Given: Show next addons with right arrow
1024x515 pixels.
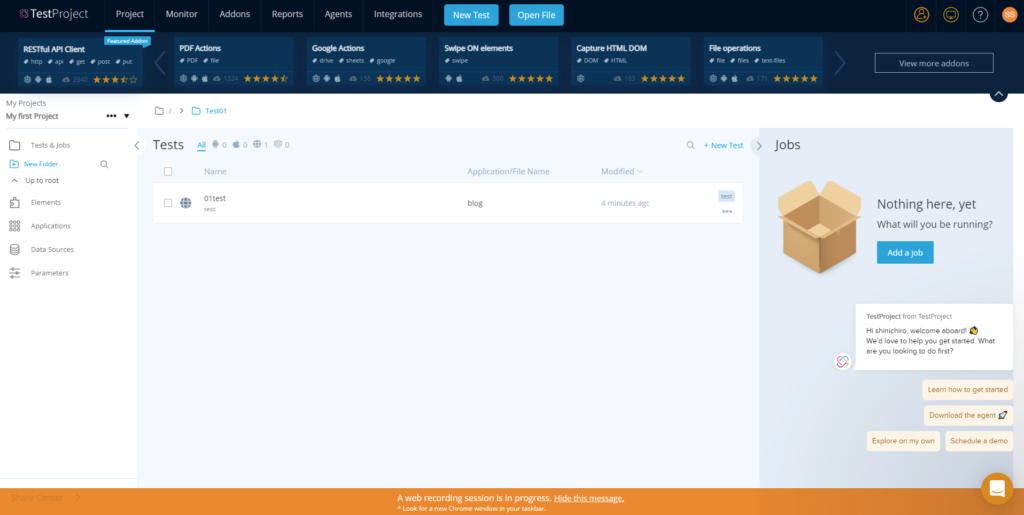Looking at the screenshot, I should click(x=840, y=63).
